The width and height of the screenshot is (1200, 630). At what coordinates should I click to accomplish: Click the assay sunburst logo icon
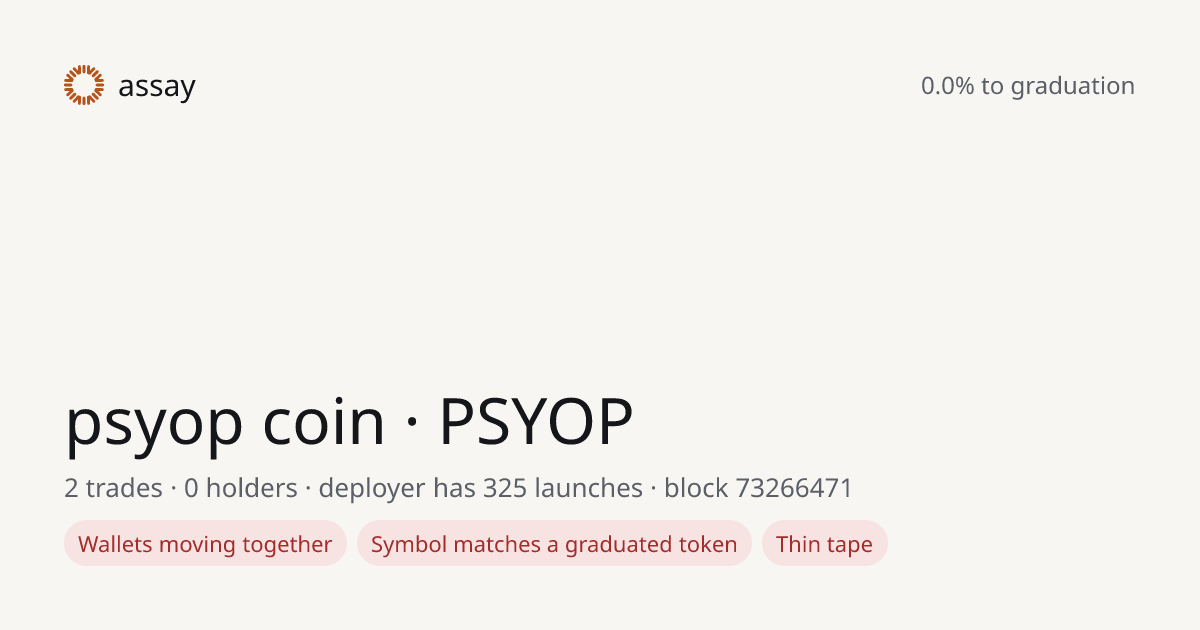[84, 85]
